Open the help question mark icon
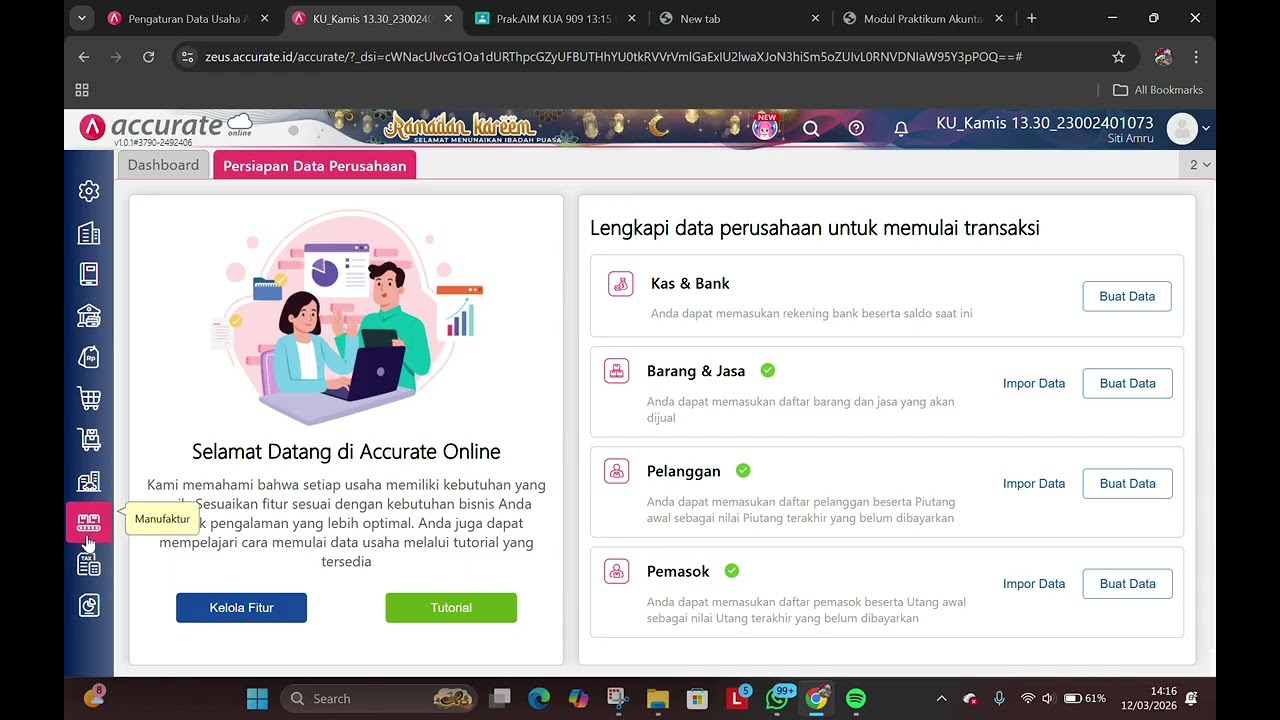The height and width of the screenshot is (720, 1280). pos(856,128)
